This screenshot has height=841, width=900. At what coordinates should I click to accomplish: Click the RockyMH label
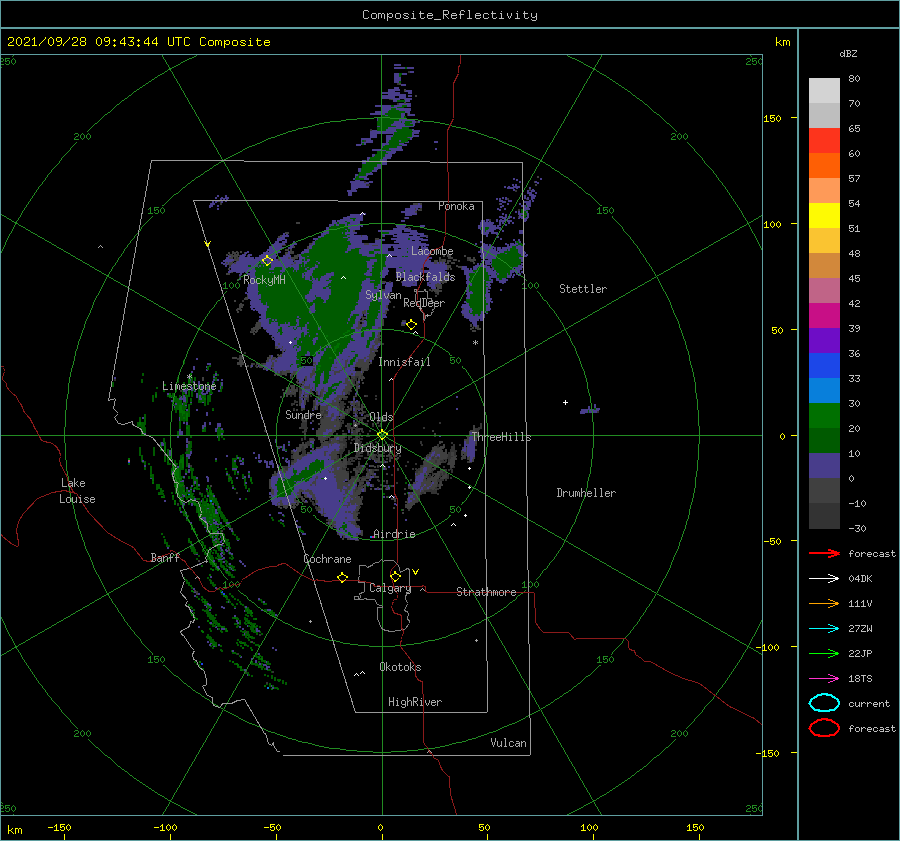[x=264, y=280]
